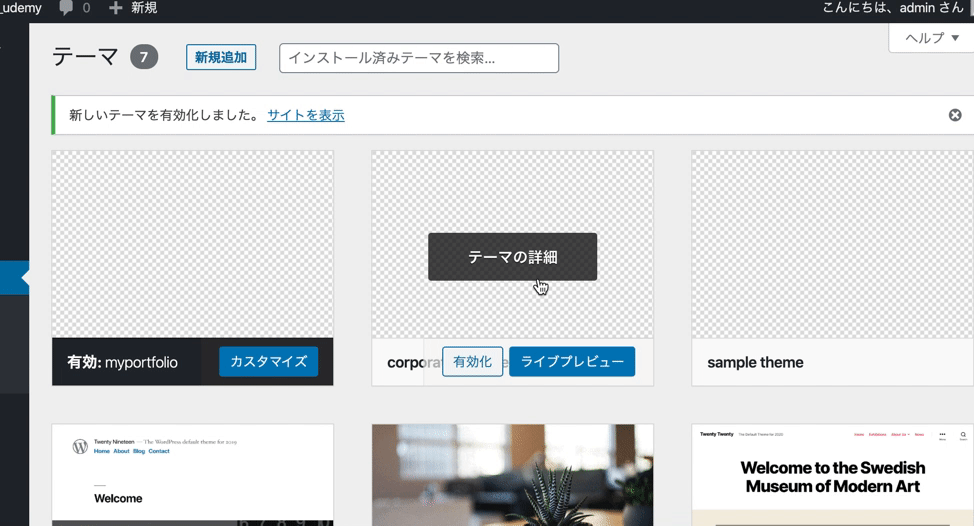974x526 pixels.
Task: Click the comments bubble icon in admin bar
Action: [x=66, y=7]
